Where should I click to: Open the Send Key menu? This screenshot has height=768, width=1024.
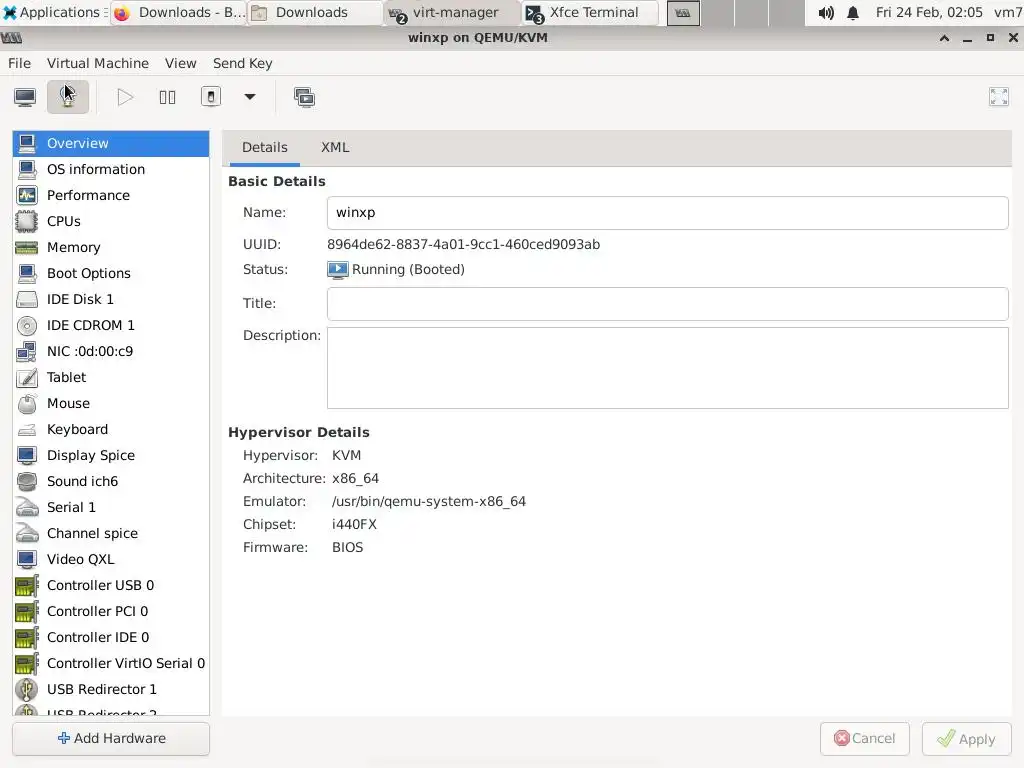pos(242,63)
